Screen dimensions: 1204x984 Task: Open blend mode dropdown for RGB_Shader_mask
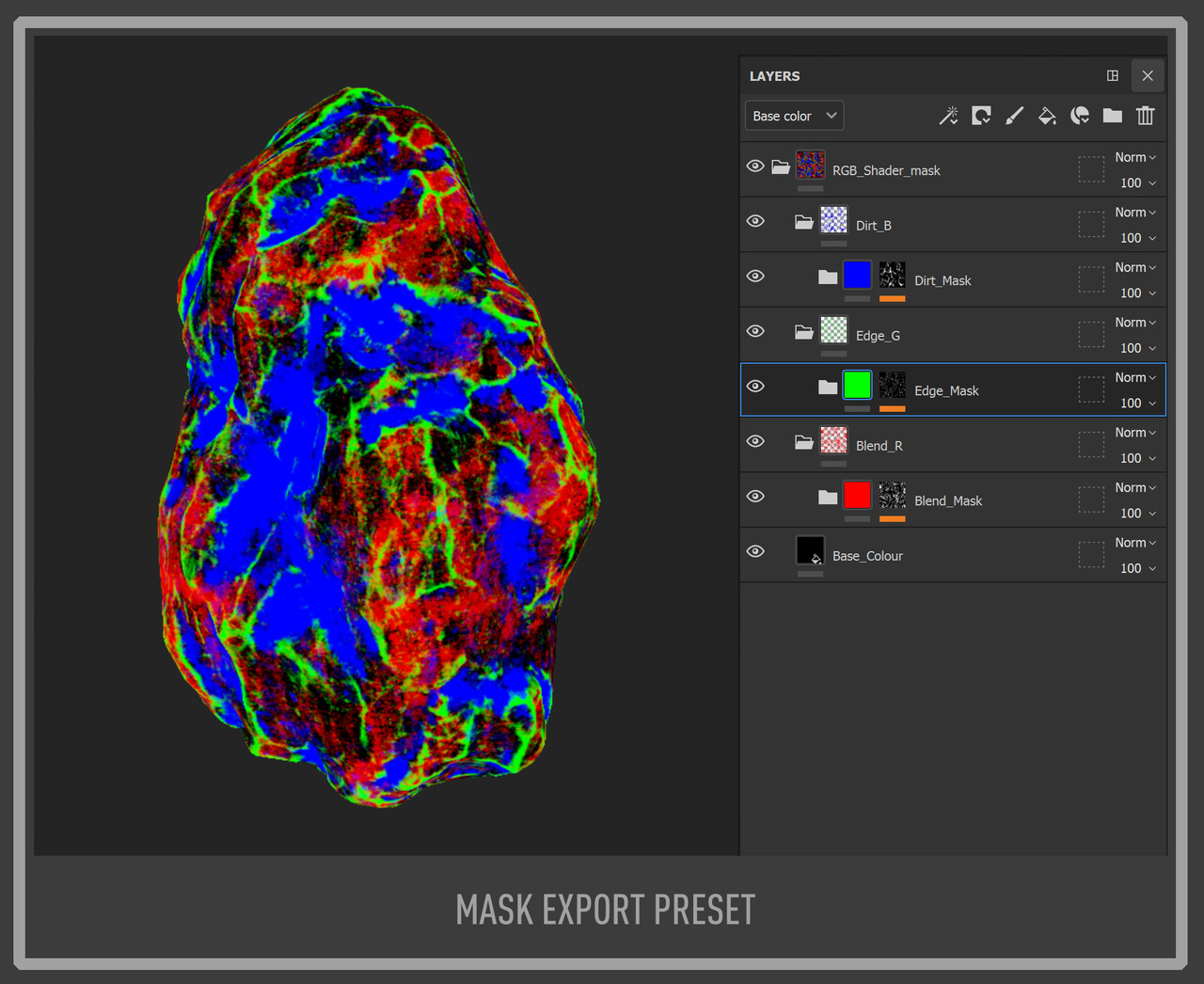coord(1135,157)
